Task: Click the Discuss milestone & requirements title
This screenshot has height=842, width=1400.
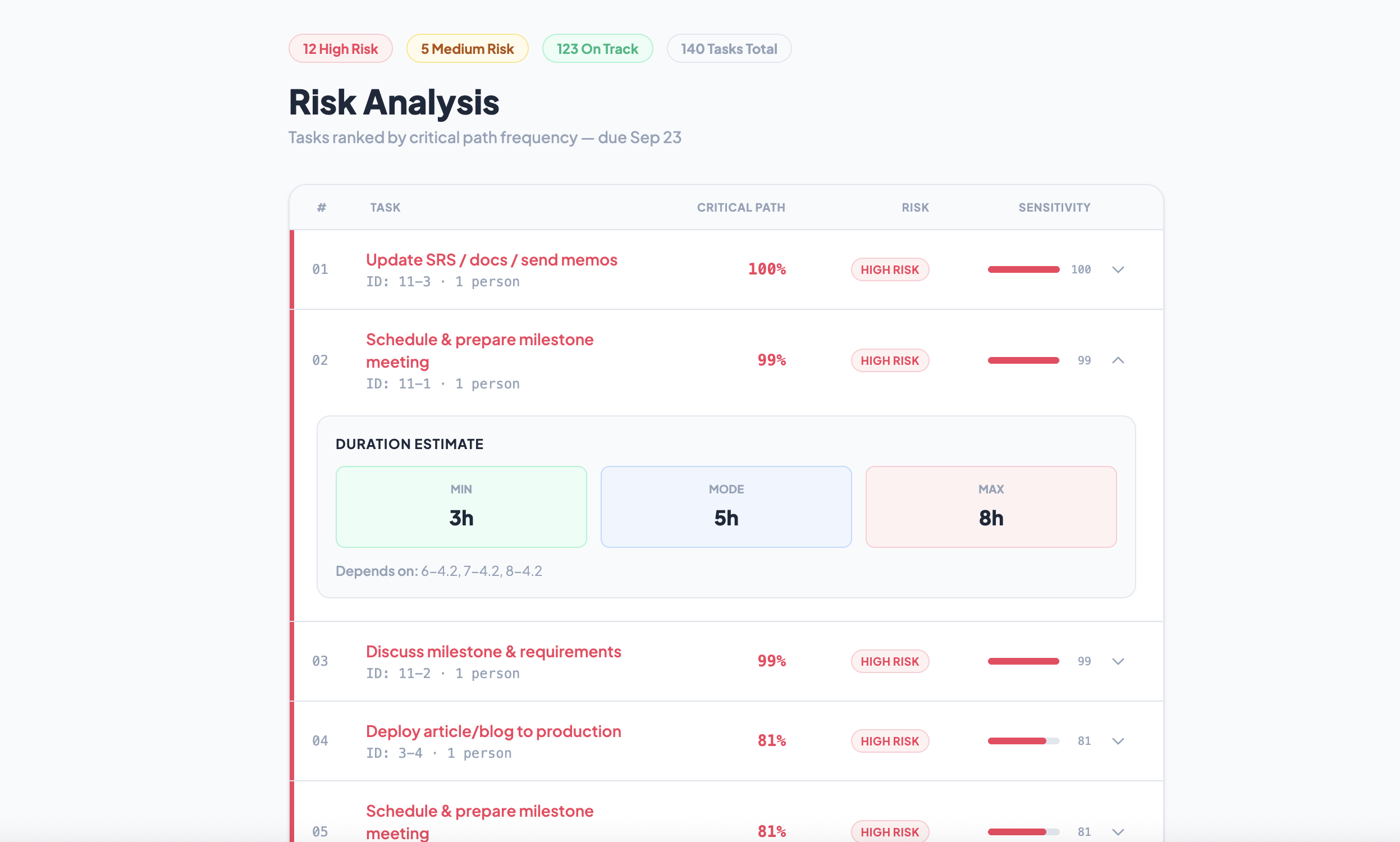Action: pyautogui.click(x=493, y=652)
